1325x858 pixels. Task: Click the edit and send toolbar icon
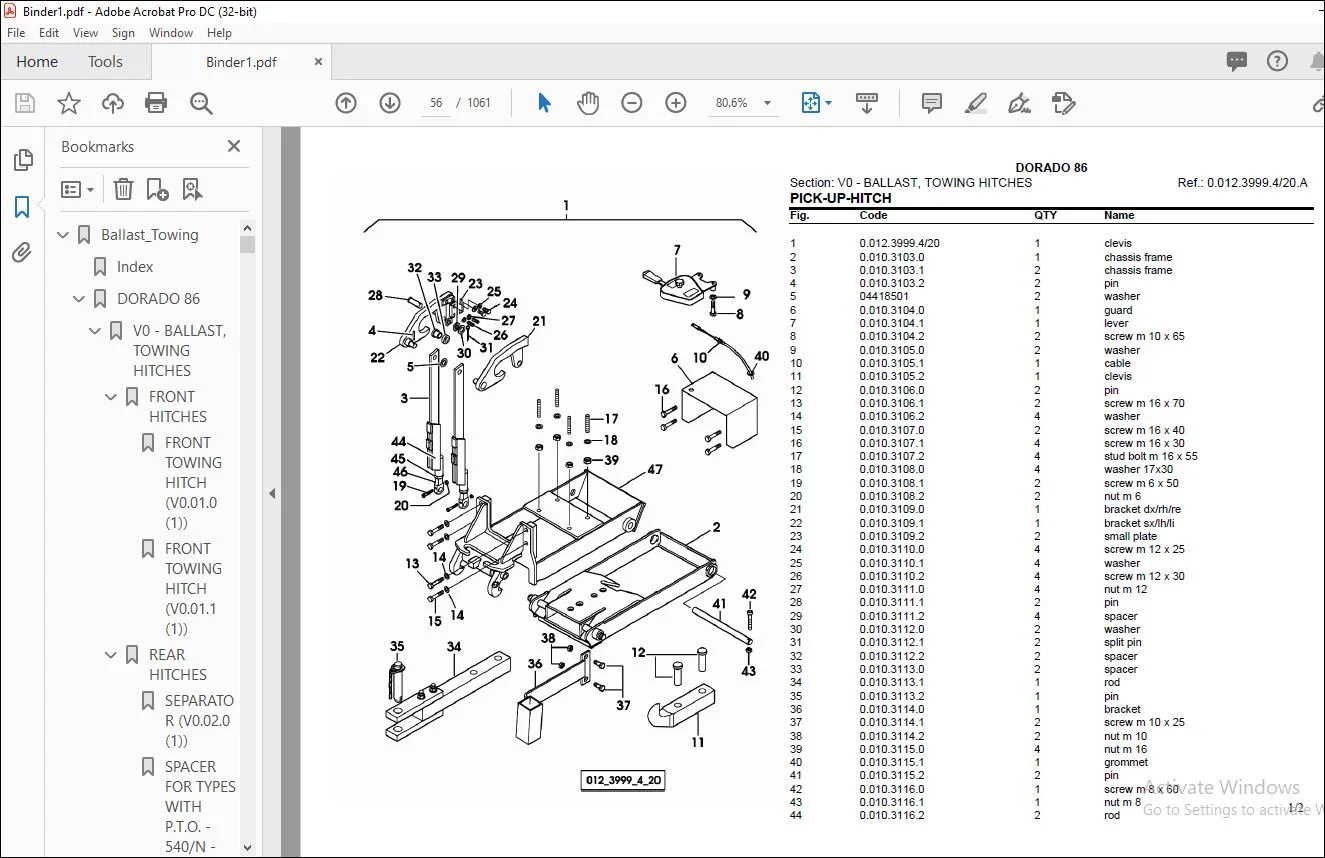tap(1063, 103)
